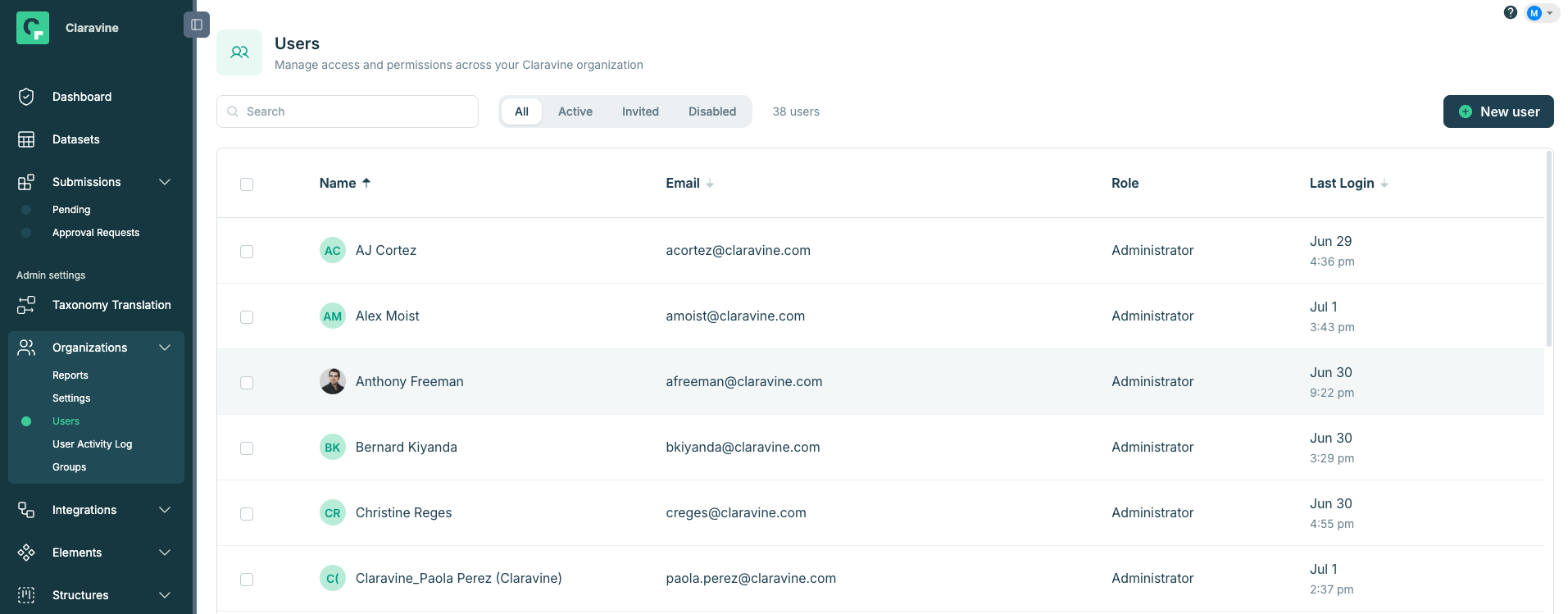
Task: Click the BK avatar for Bernard Kiyanda
Action: [x=333, y=448]
